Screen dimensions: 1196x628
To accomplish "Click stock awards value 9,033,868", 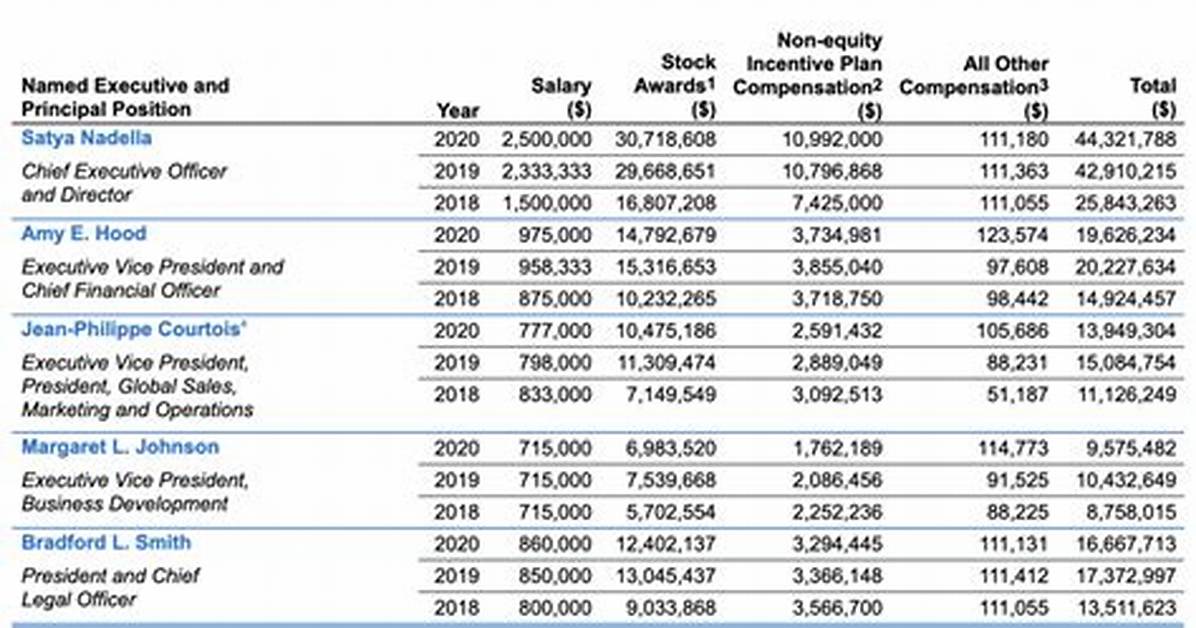I will [x=671, y=608].
